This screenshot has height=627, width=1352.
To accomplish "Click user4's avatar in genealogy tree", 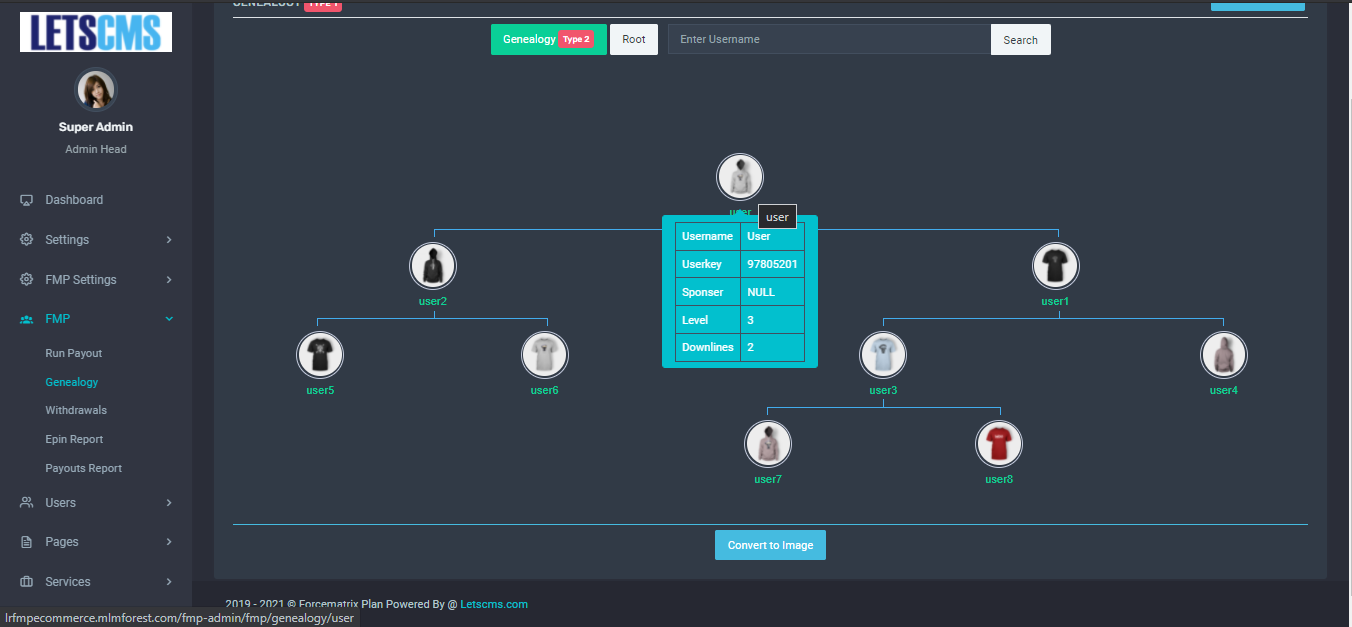I will click(1224, 355).
